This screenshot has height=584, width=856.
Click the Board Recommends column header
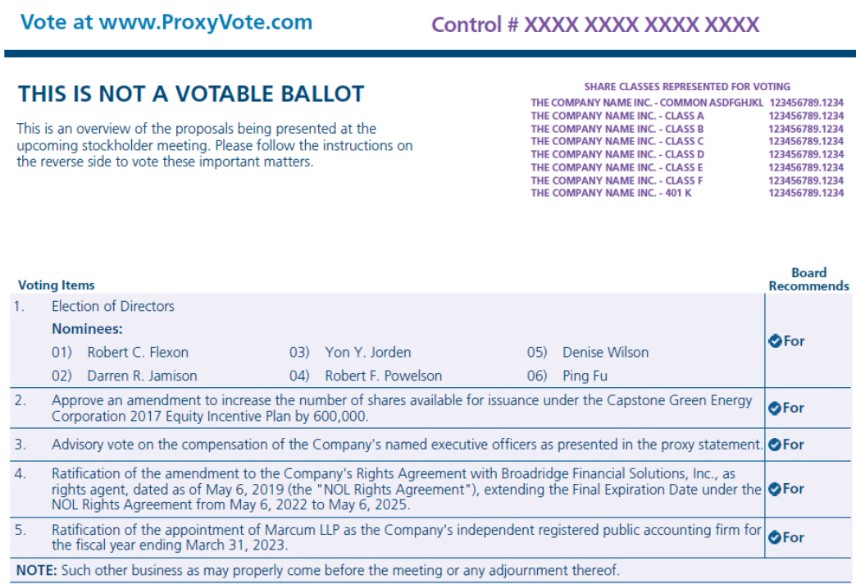(808, 279)
